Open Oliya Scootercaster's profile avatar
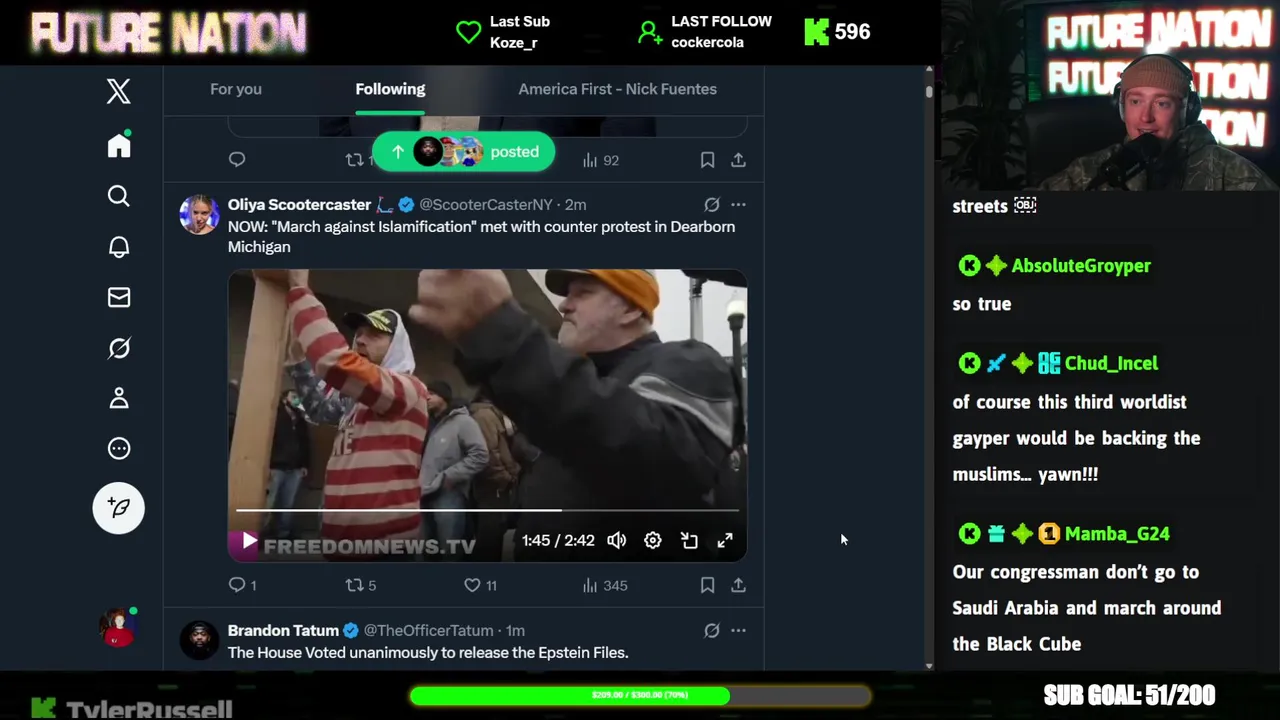This screenshot has width=1280, height=720. 199,215
